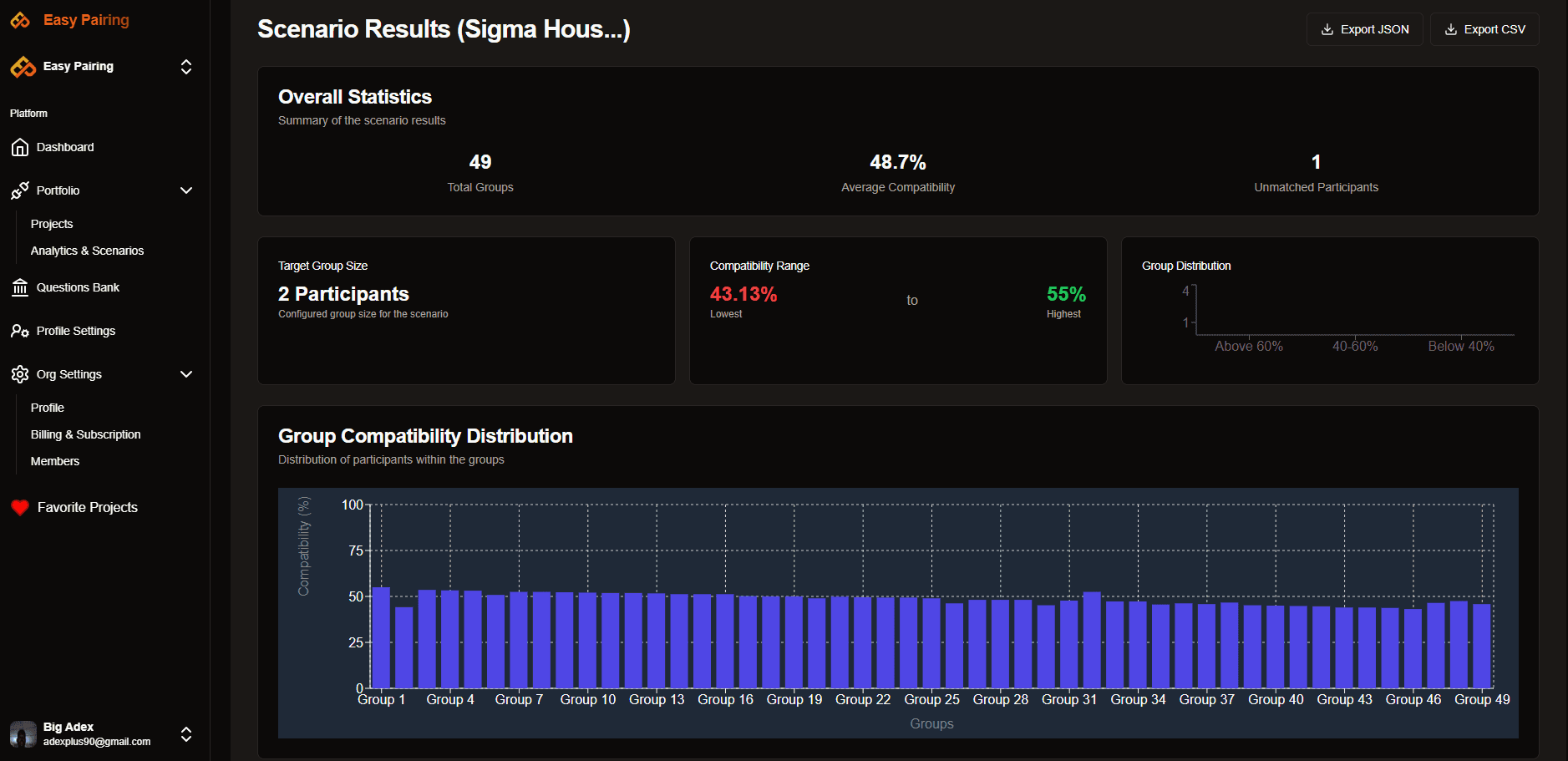Click the Export CSV button
Viewport: 1568px width, 761px height.
pos(1484,29)
